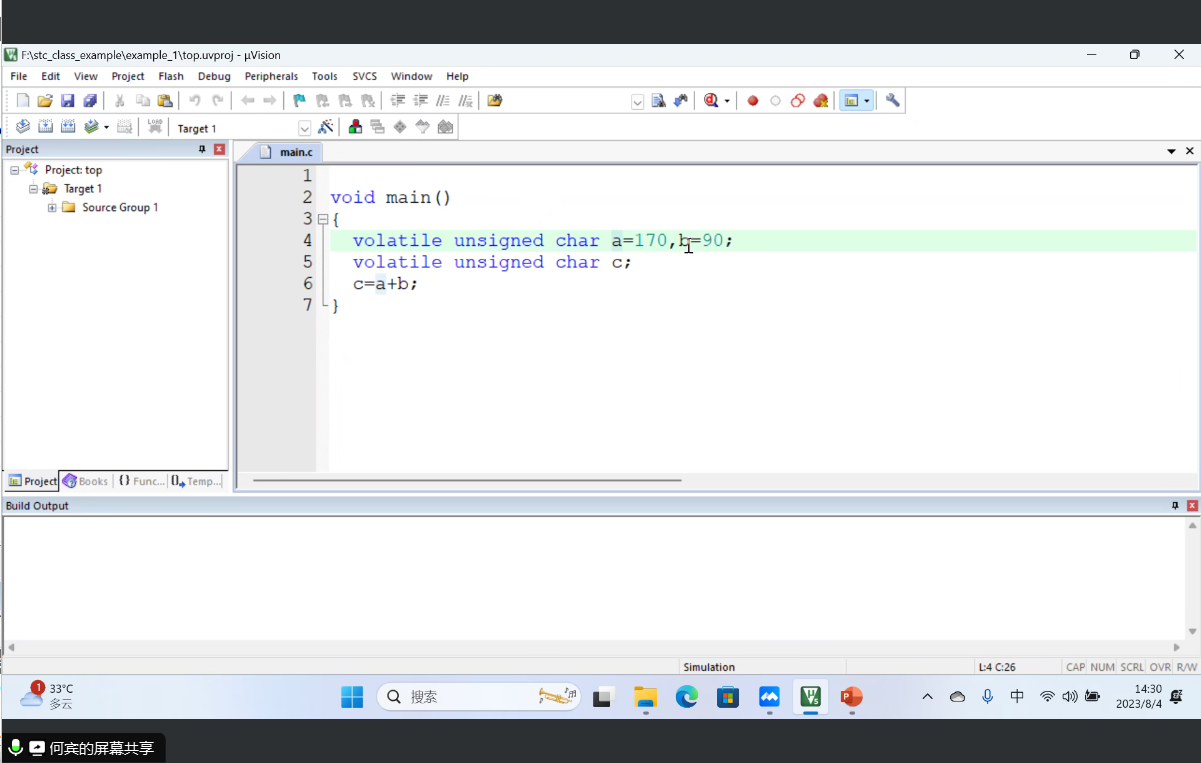Viewport: 1201px width, 763px height.
Task: Pin the Project panel with pushpin
Action: coord(202,149)
